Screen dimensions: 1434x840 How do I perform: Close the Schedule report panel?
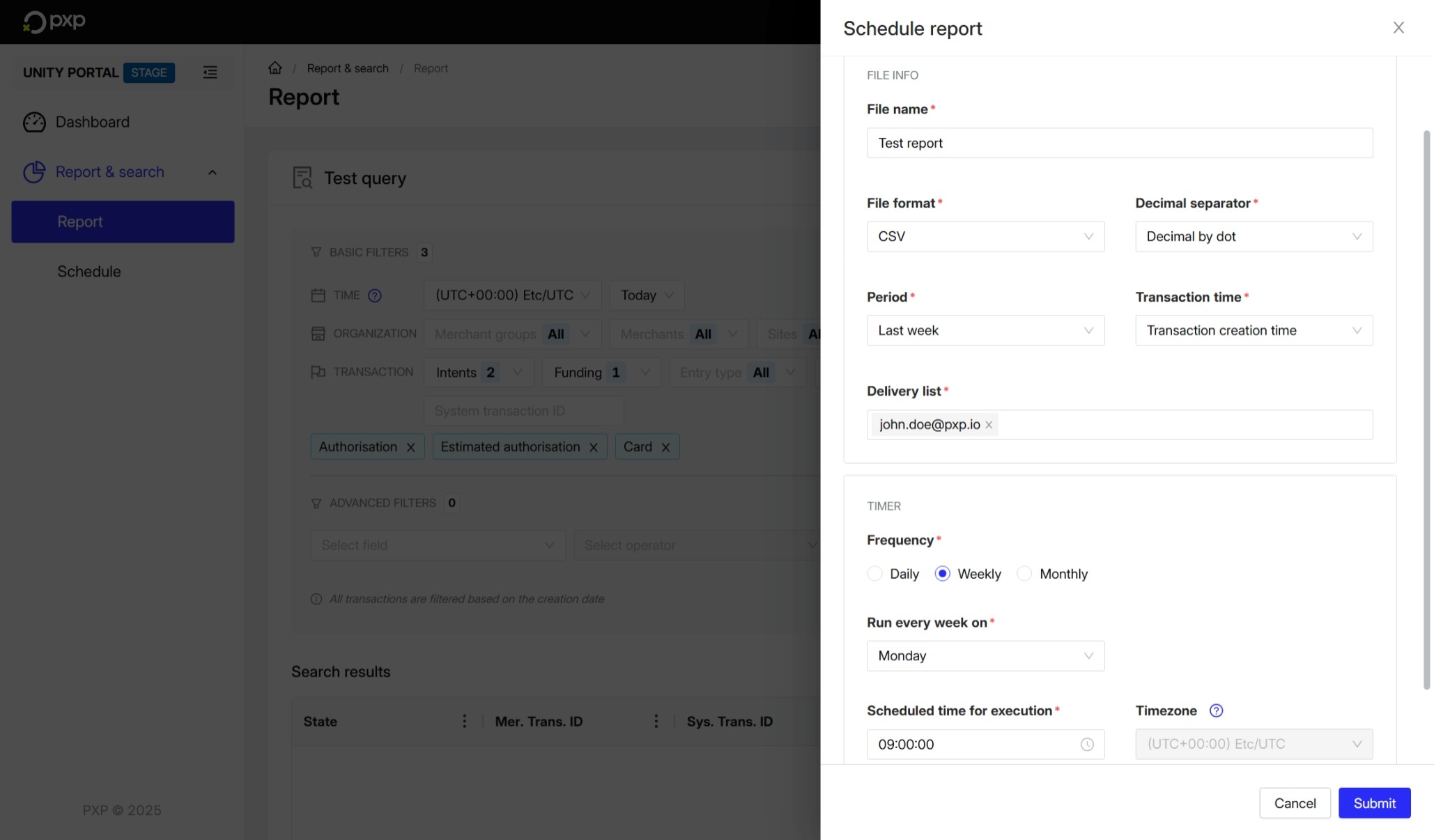pyautogui.click(x=1398, y=28)
